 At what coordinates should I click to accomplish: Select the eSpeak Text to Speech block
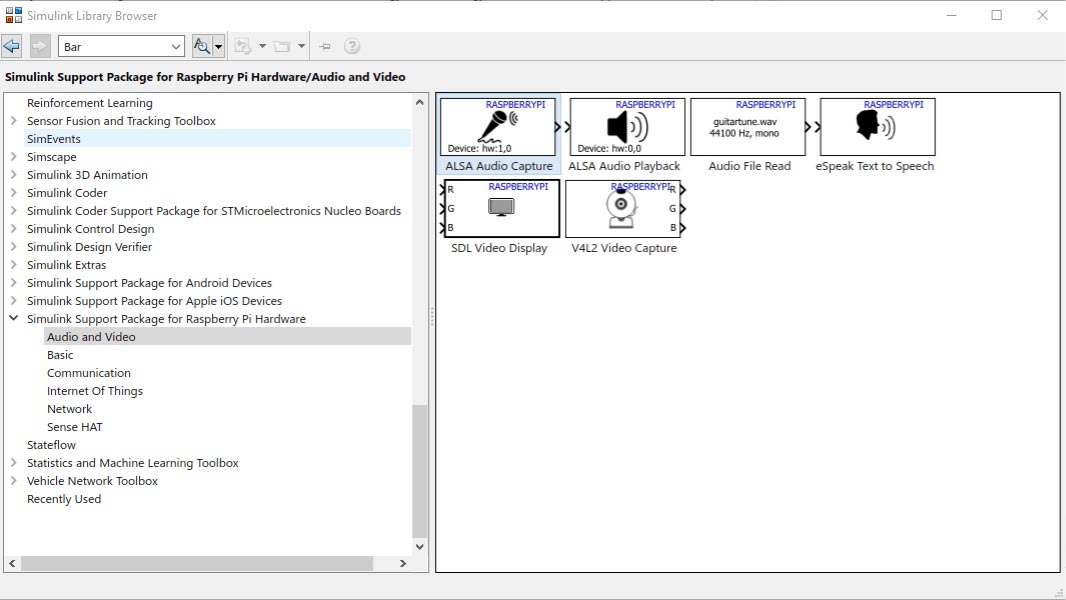tap(877, 127)
